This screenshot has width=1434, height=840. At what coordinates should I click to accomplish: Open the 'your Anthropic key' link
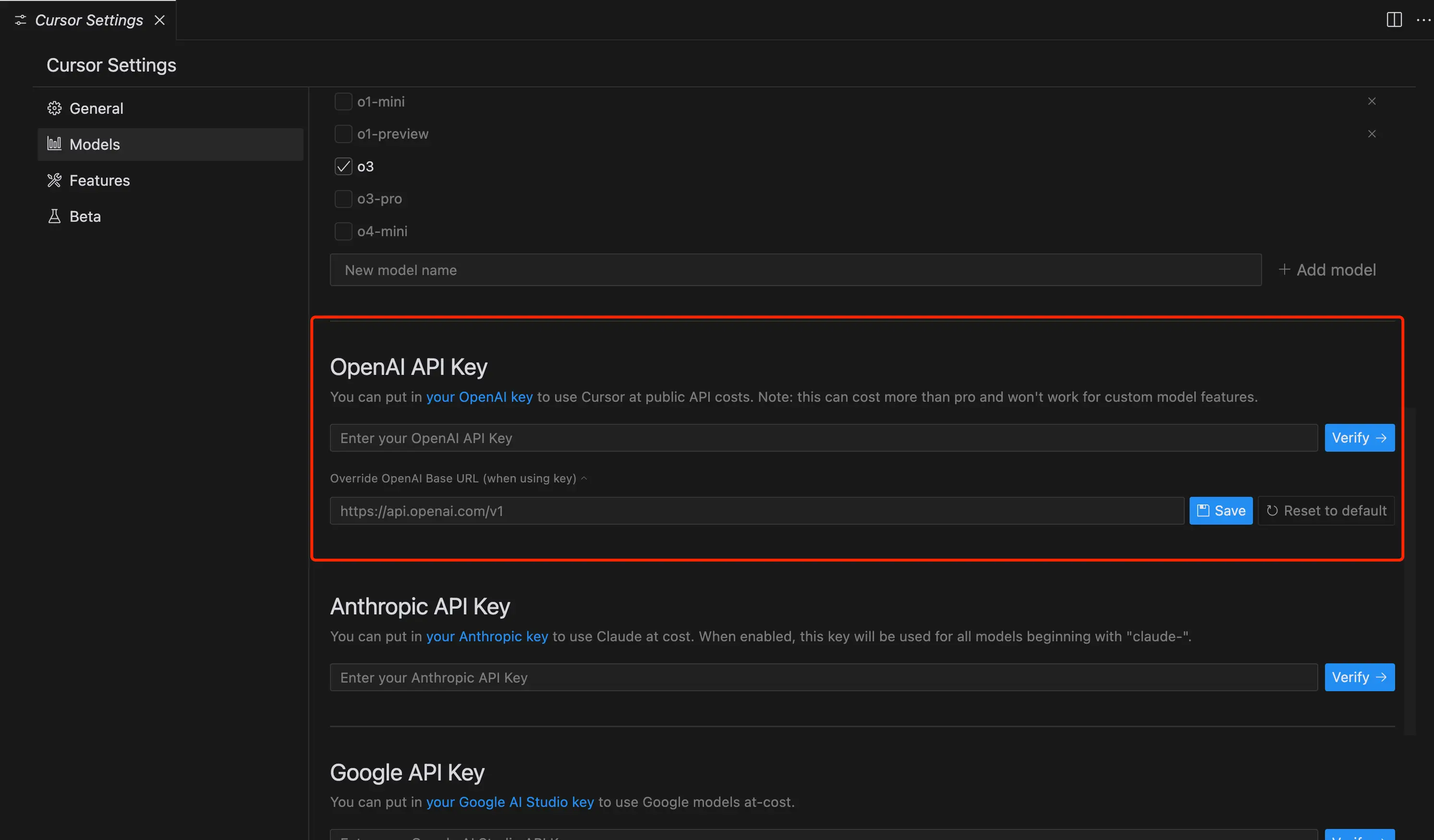point(486,636)
